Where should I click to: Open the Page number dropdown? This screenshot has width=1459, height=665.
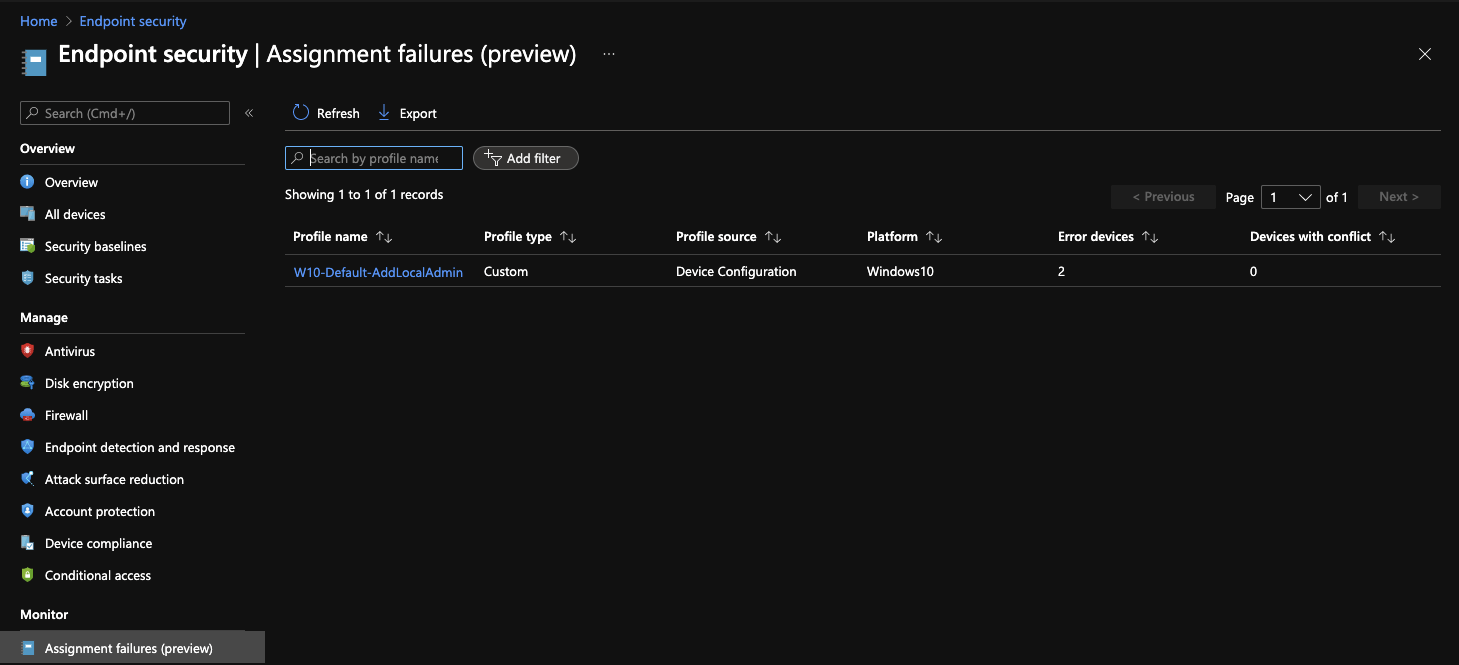[1291, 197]
